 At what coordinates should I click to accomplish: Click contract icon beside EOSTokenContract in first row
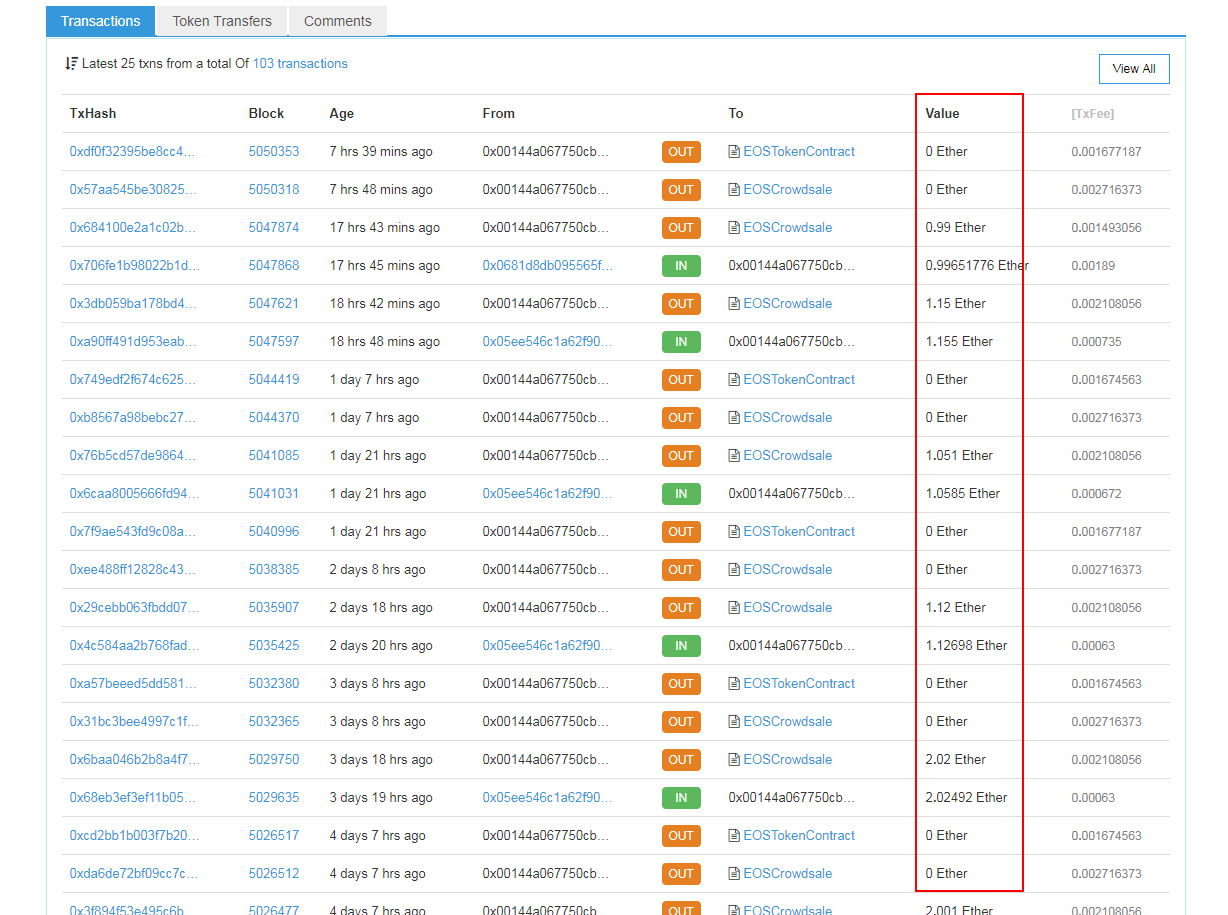tap(735, 152)
